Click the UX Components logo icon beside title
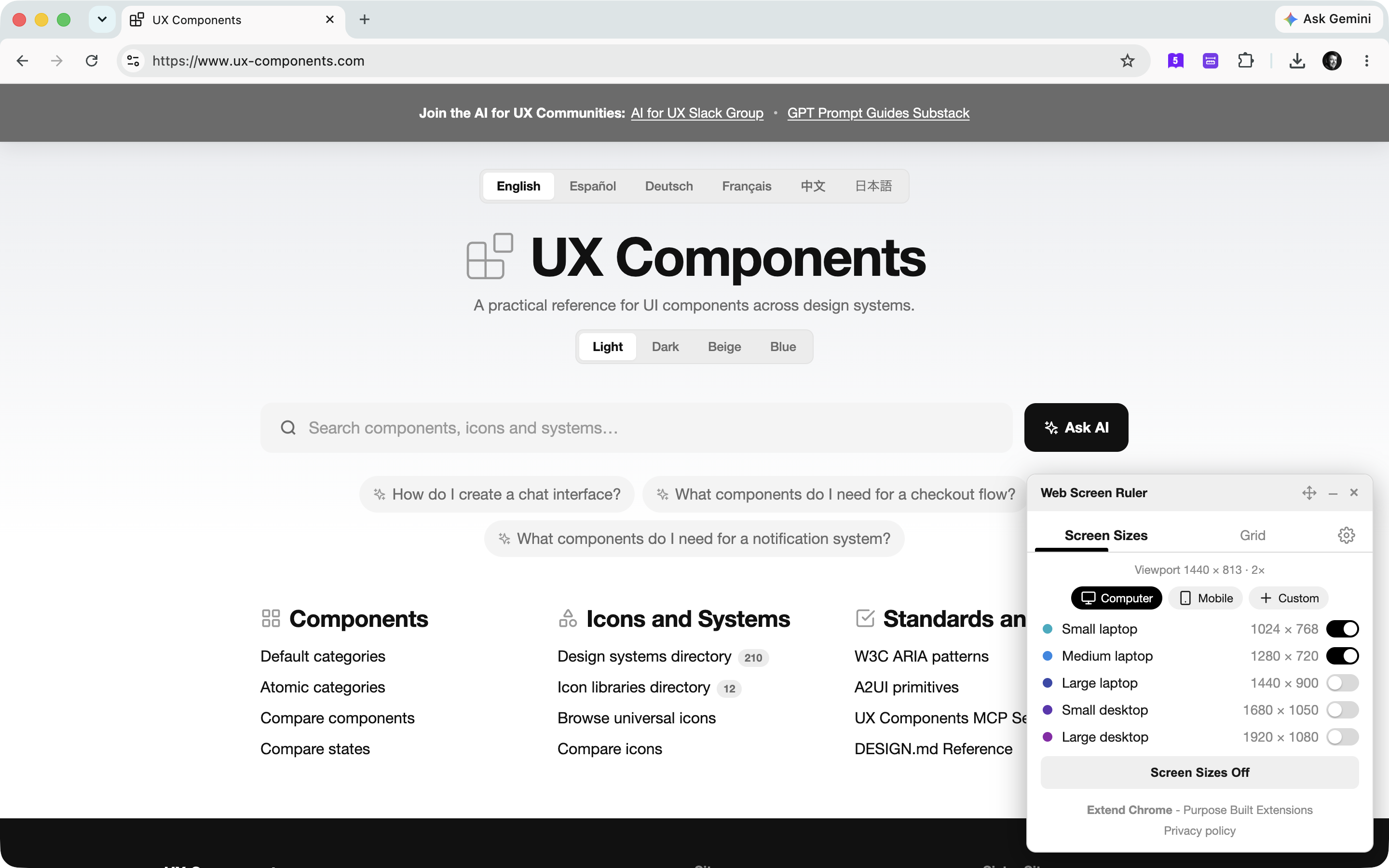Screen dimensions: 1389x868 click(490, 256)
